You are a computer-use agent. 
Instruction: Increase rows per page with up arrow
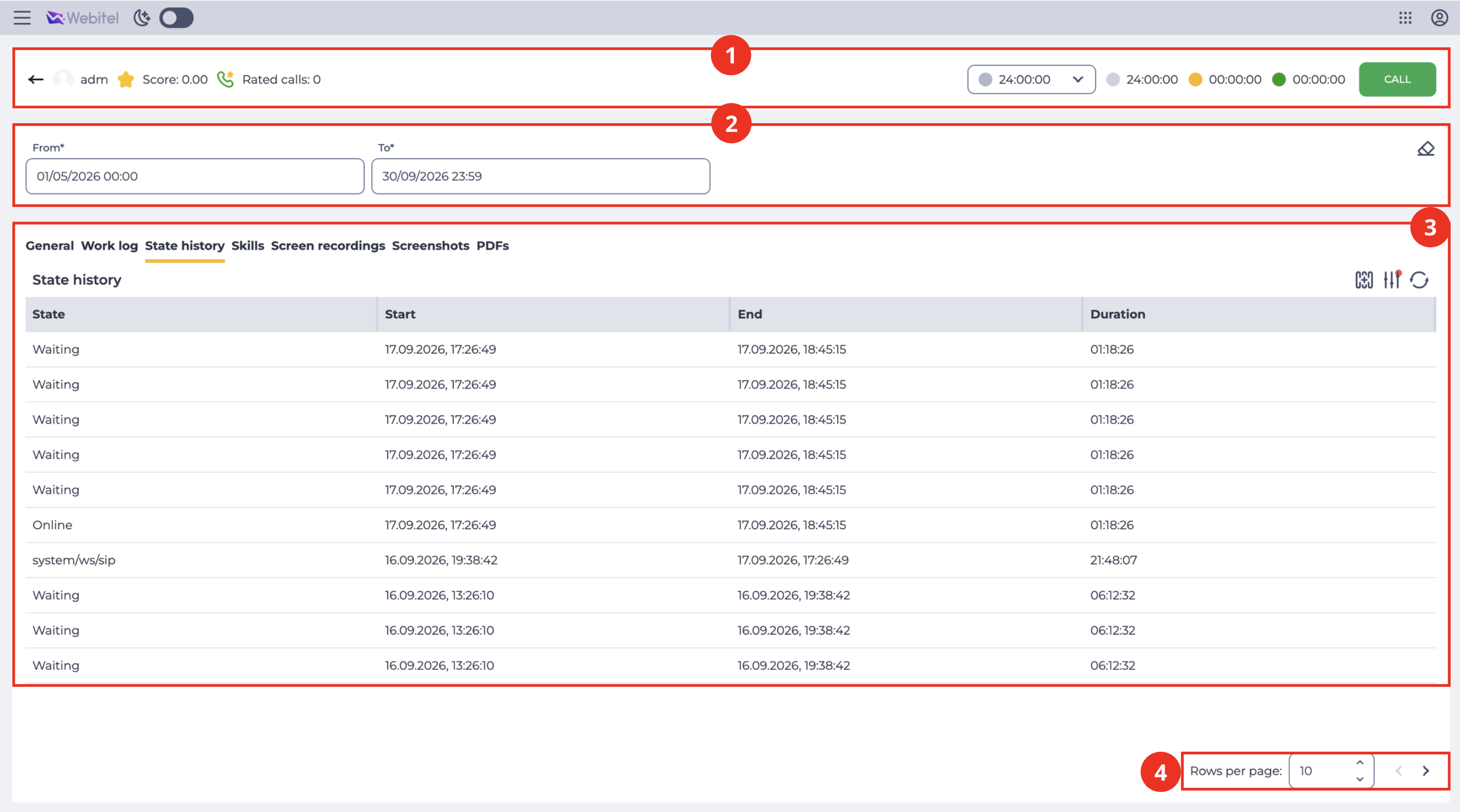click(x=1359, y=762)
